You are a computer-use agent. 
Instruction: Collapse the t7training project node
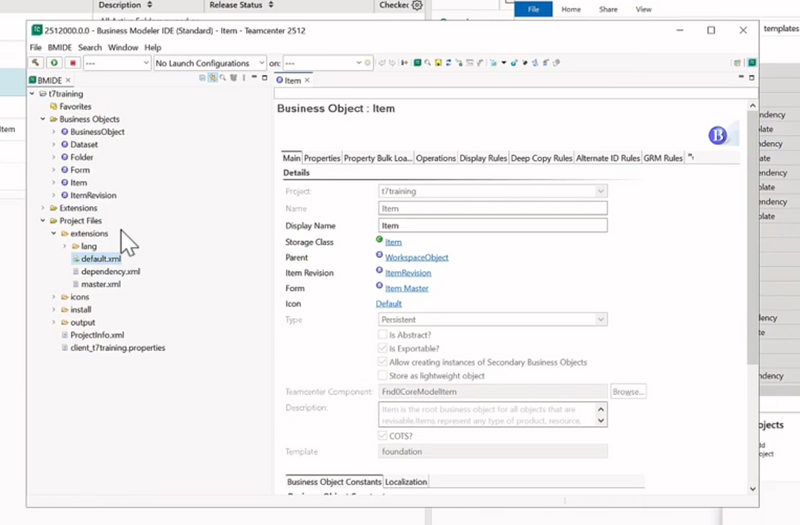pos(32,94)
